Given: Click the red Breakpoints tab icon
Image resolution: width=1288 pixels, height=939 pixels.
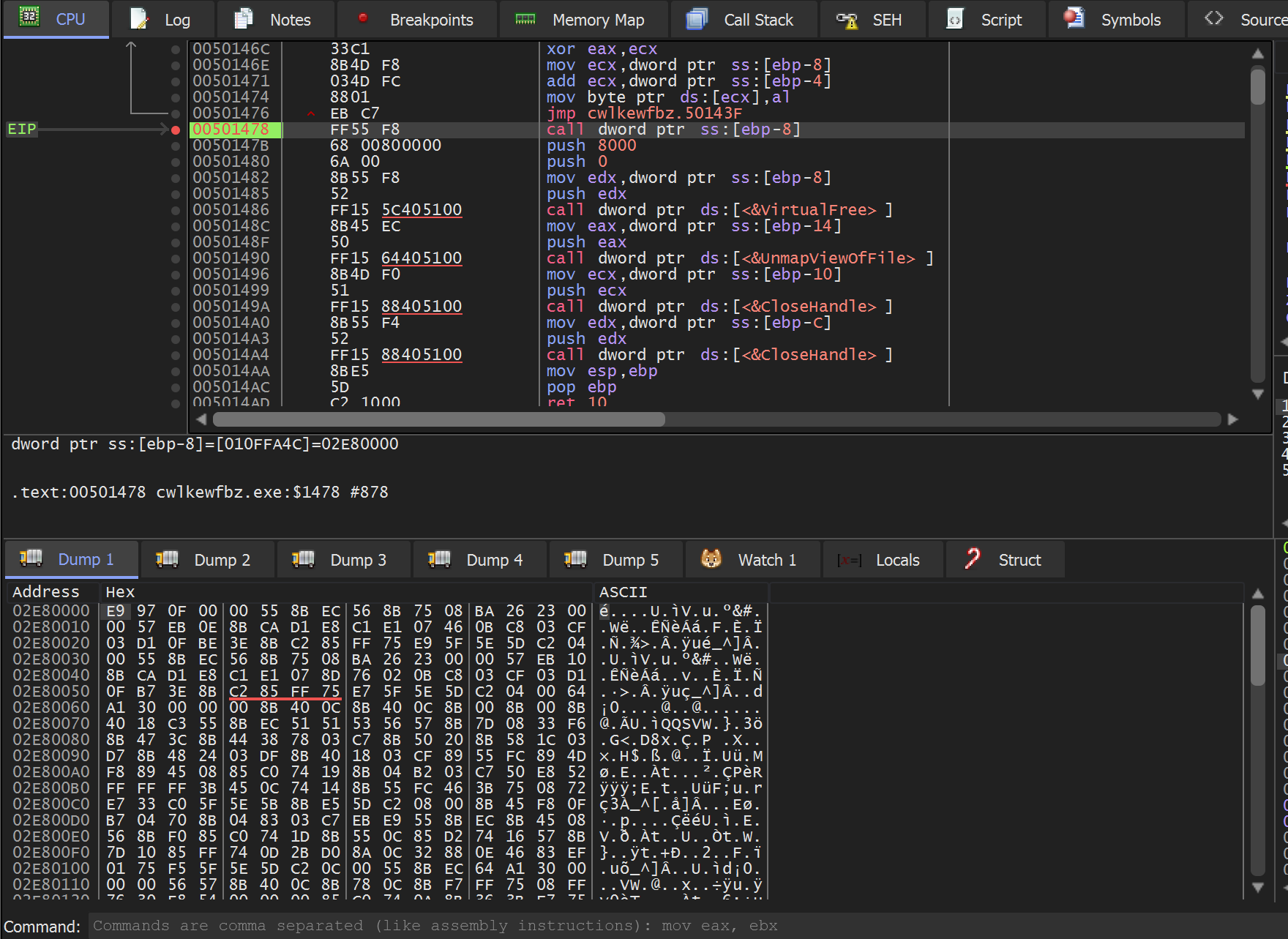Looking at the screenshot, I should point(363,18).
